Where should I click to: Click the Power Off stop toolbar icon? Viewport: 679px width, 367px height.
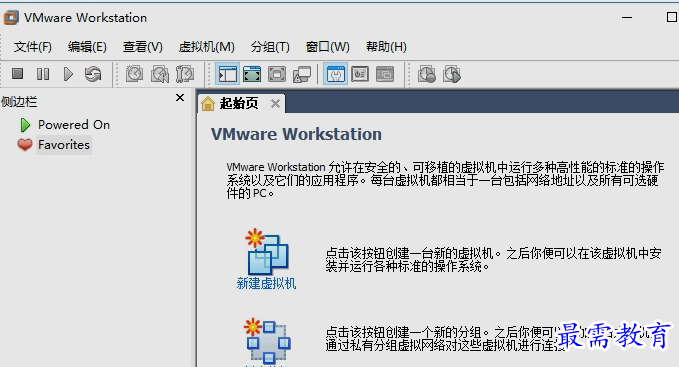click(x=17, y=74)
